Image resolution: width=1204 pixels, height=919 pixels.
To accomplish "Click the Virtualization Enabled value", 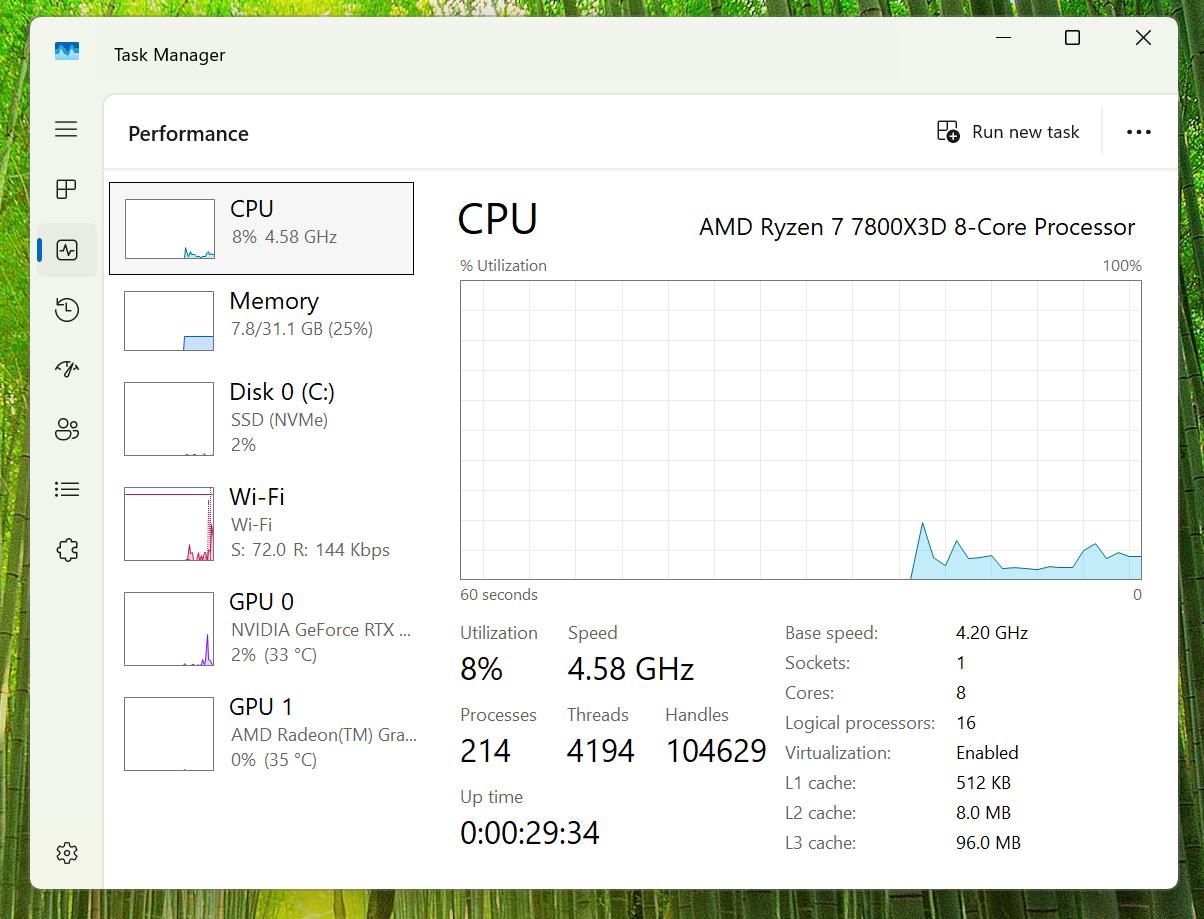I will [x=987, y=753].
